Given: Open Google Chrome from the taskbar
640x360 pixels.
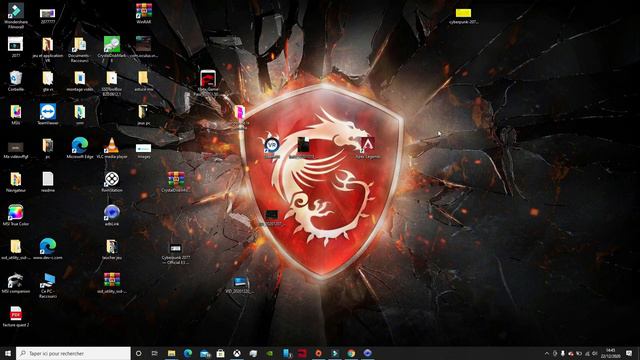Looking at the screenshot, I should pos(351,353).
